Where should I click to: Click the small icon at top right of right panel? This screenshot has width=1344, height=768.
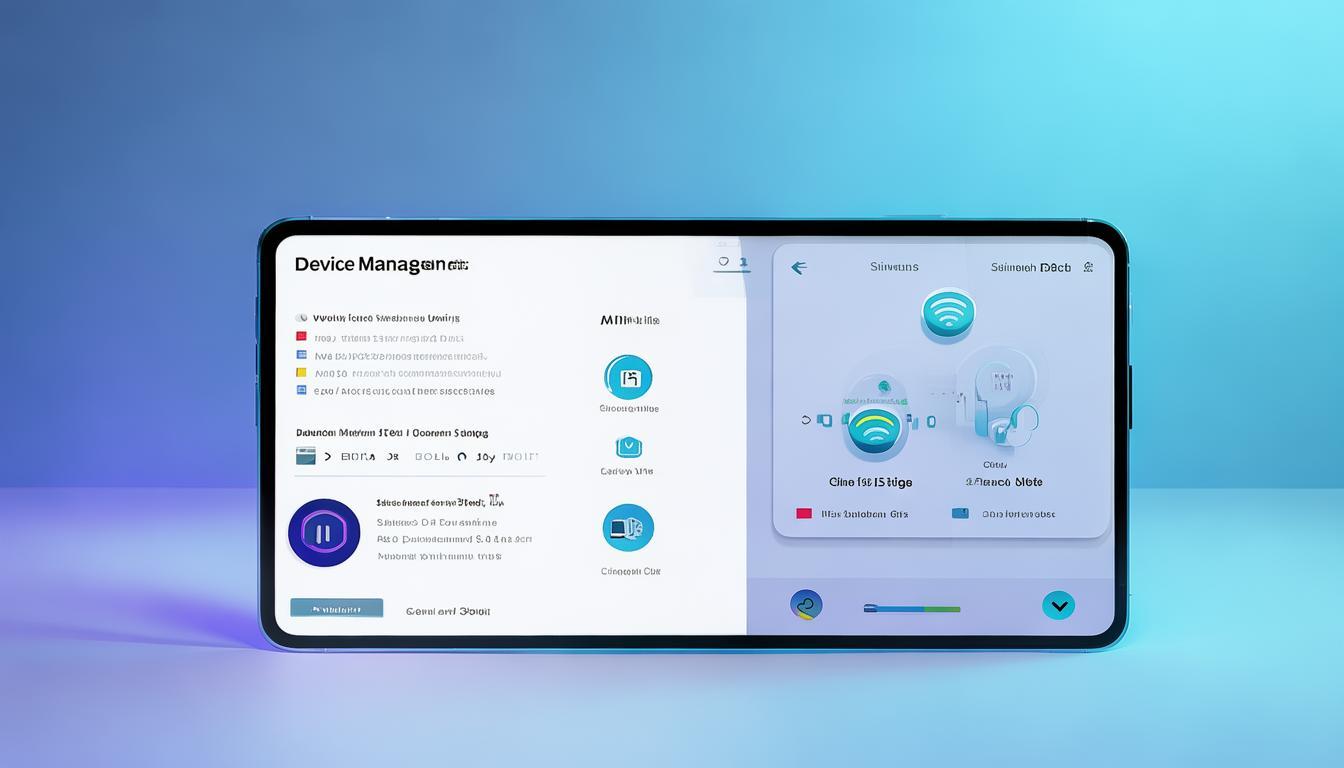[x=1088, y=267]
